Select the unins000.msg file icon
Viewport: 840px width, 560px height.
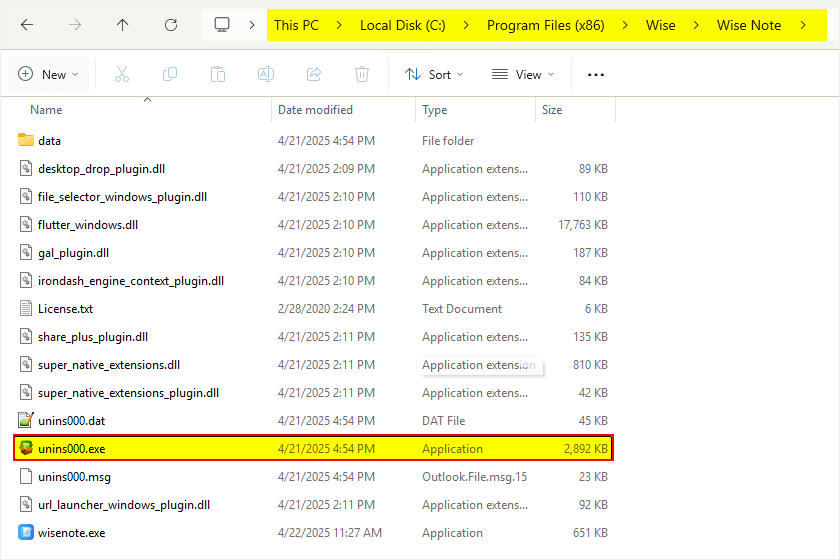[x=26, y=476]
